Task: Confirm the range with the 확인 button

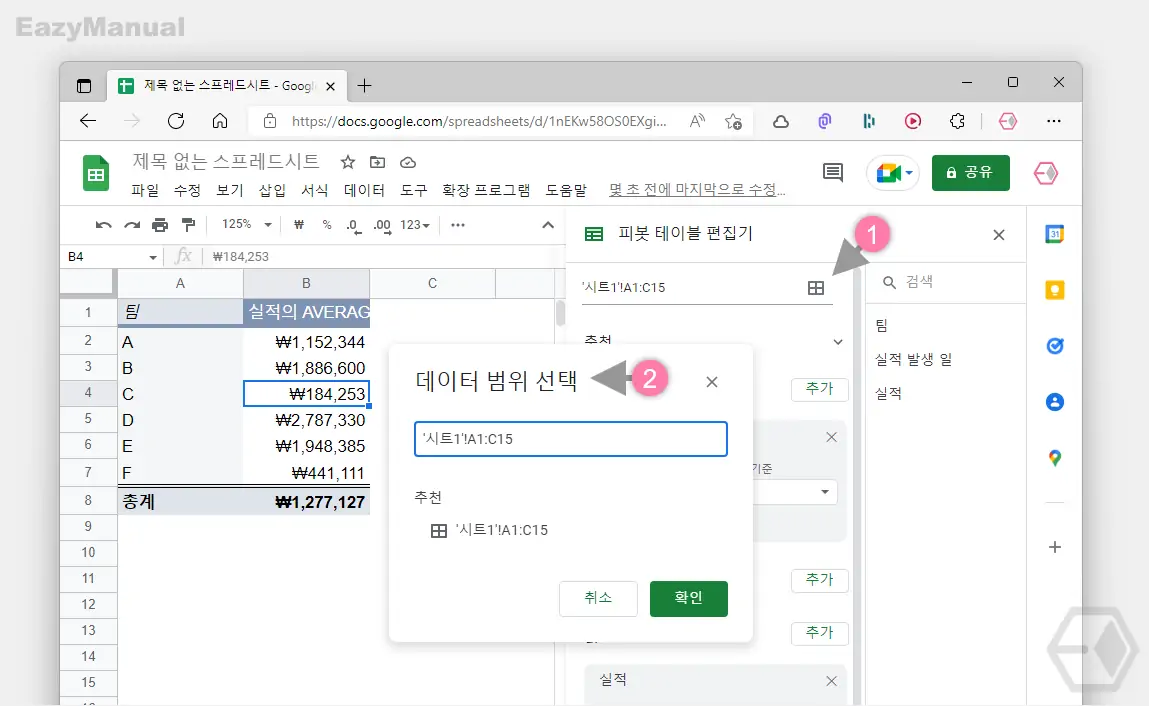Action: pyautogui.click(x=689, y=598)
